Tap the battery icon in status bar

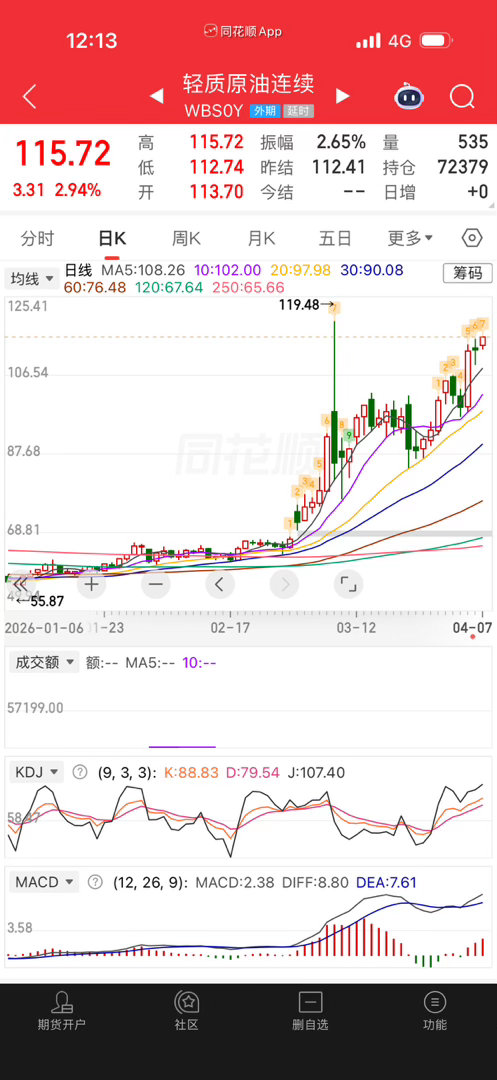(x=436, y=41)
